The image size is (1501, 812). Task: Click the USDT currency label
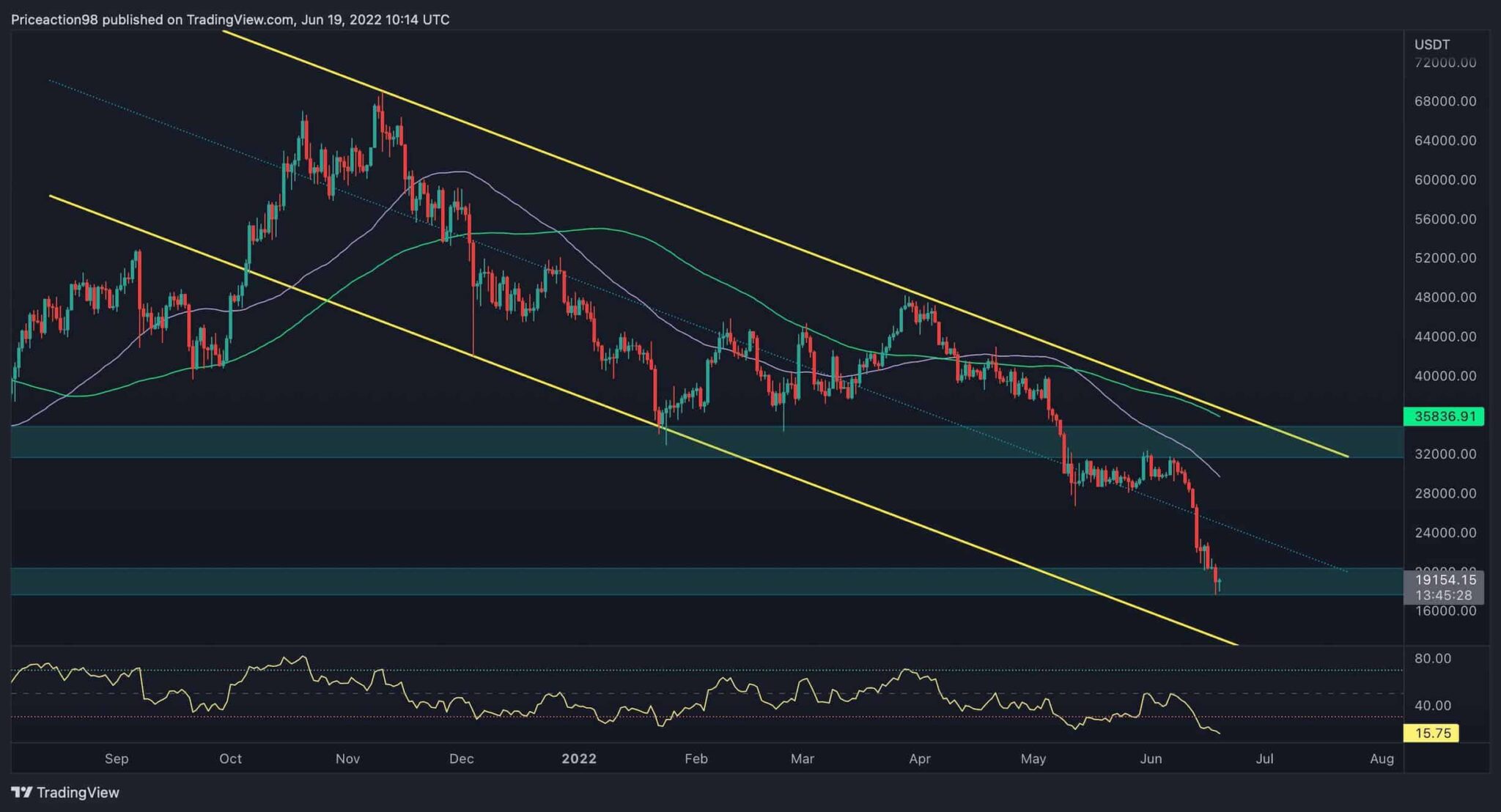coord(1431,45)
